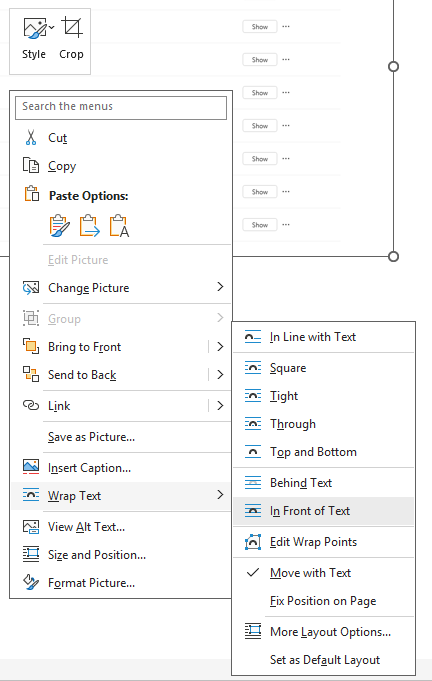Click the Through wrapping icon
Image resolution: width=432 pixels, height=681 pixels.
tap(253, 423)
